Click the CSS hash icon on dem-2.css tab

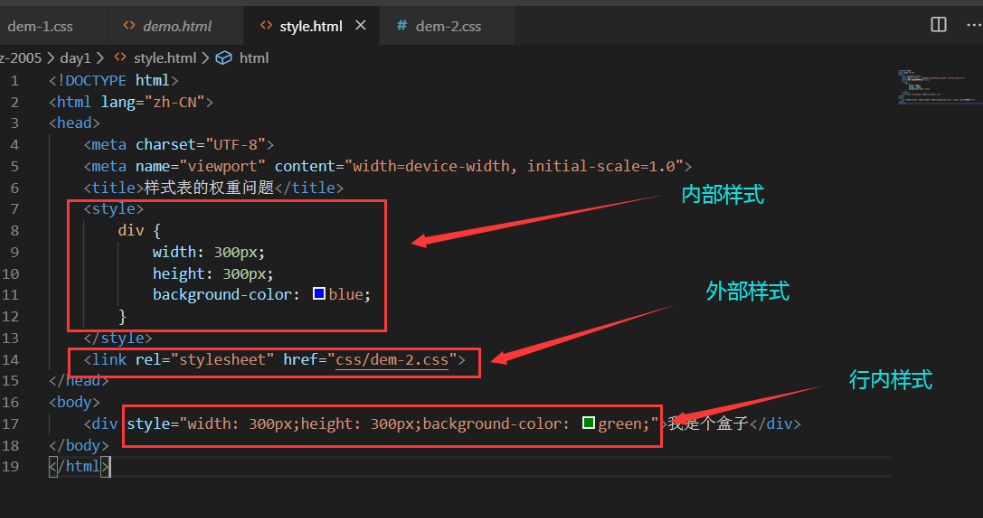click(x=402, y=26)
